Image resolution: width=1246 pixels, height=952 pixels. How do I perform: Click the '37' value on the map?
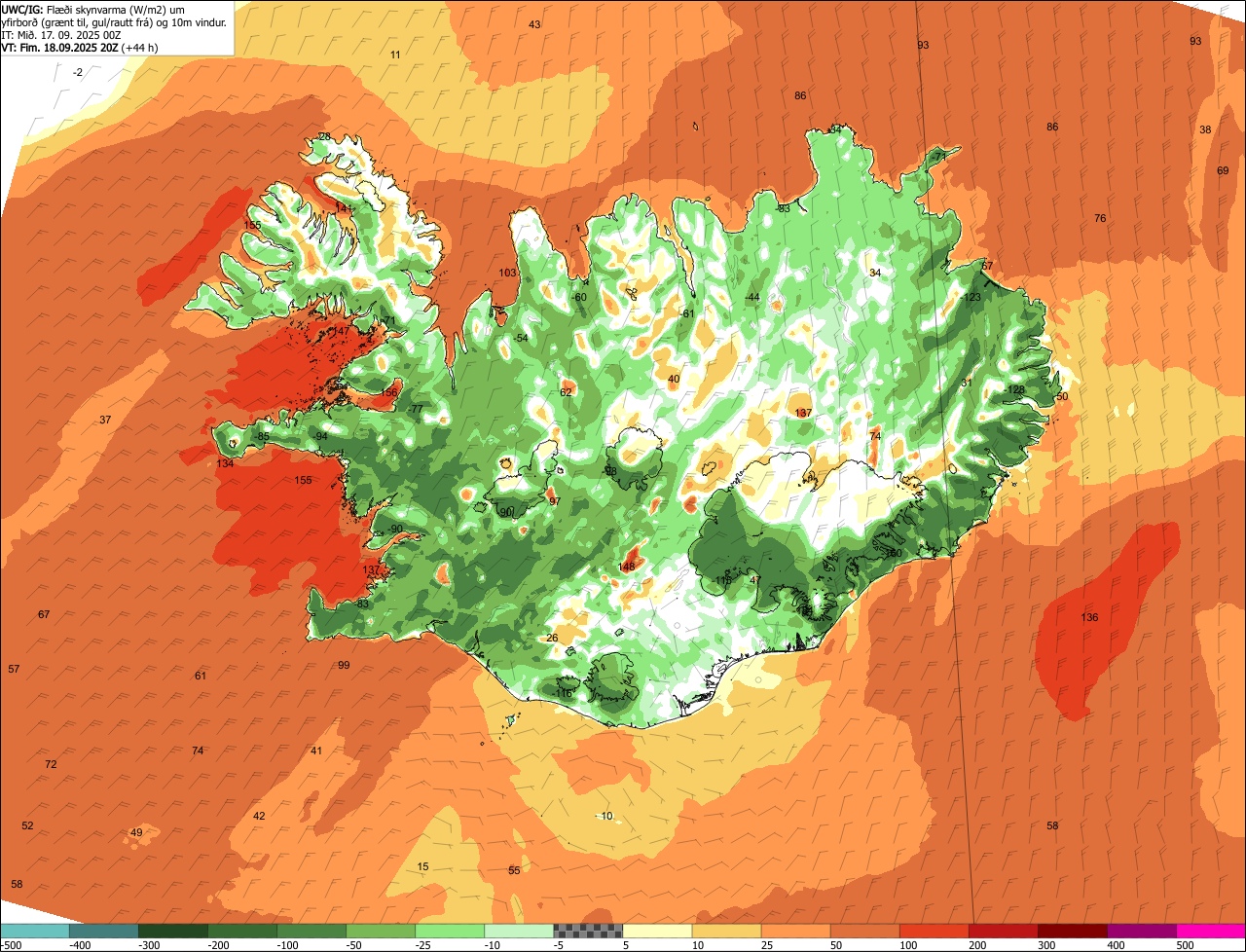point(105,420)
